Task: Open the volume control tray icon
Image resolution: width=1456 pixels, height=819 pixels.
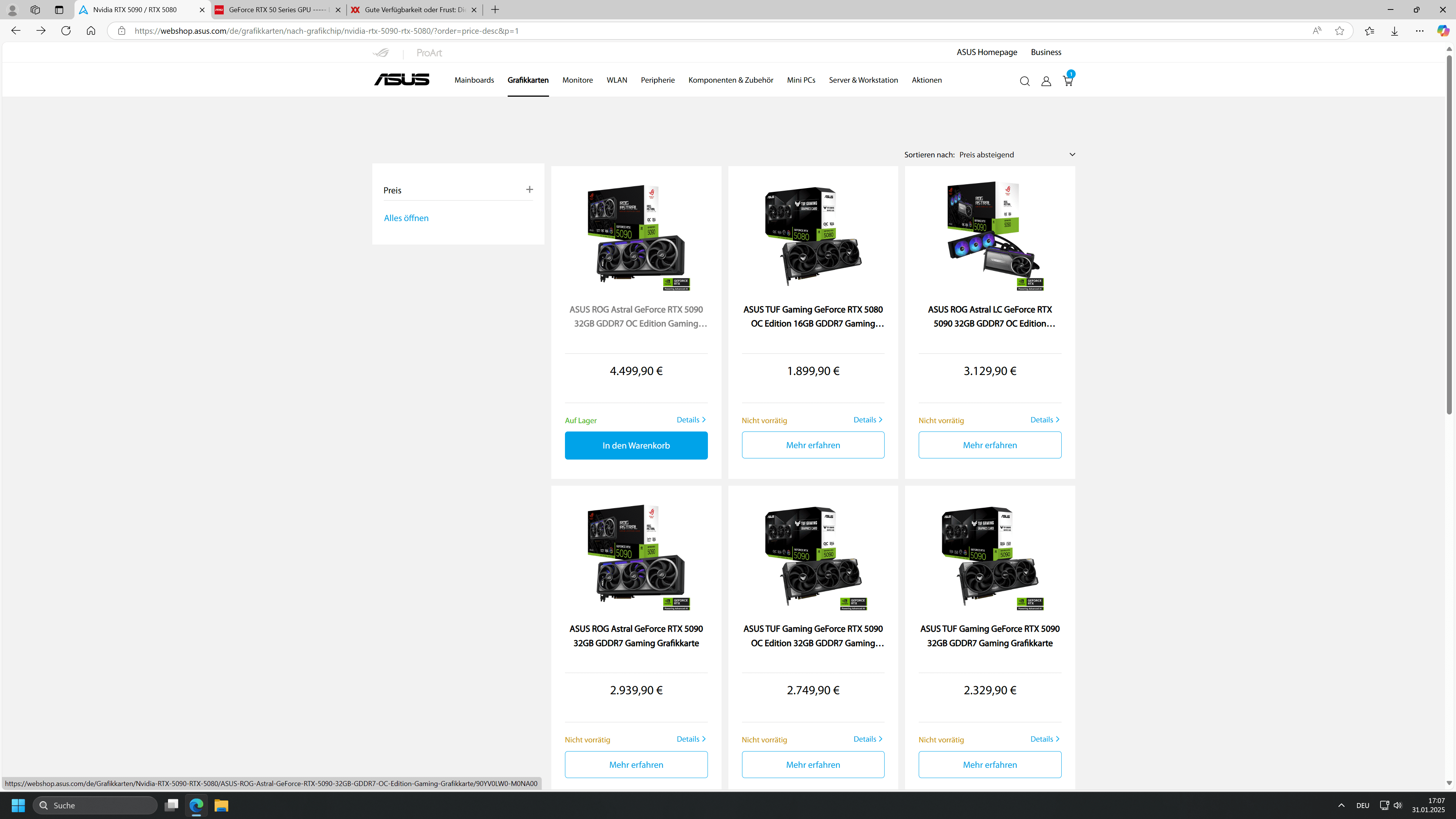Action: (x=1398, y=805)
